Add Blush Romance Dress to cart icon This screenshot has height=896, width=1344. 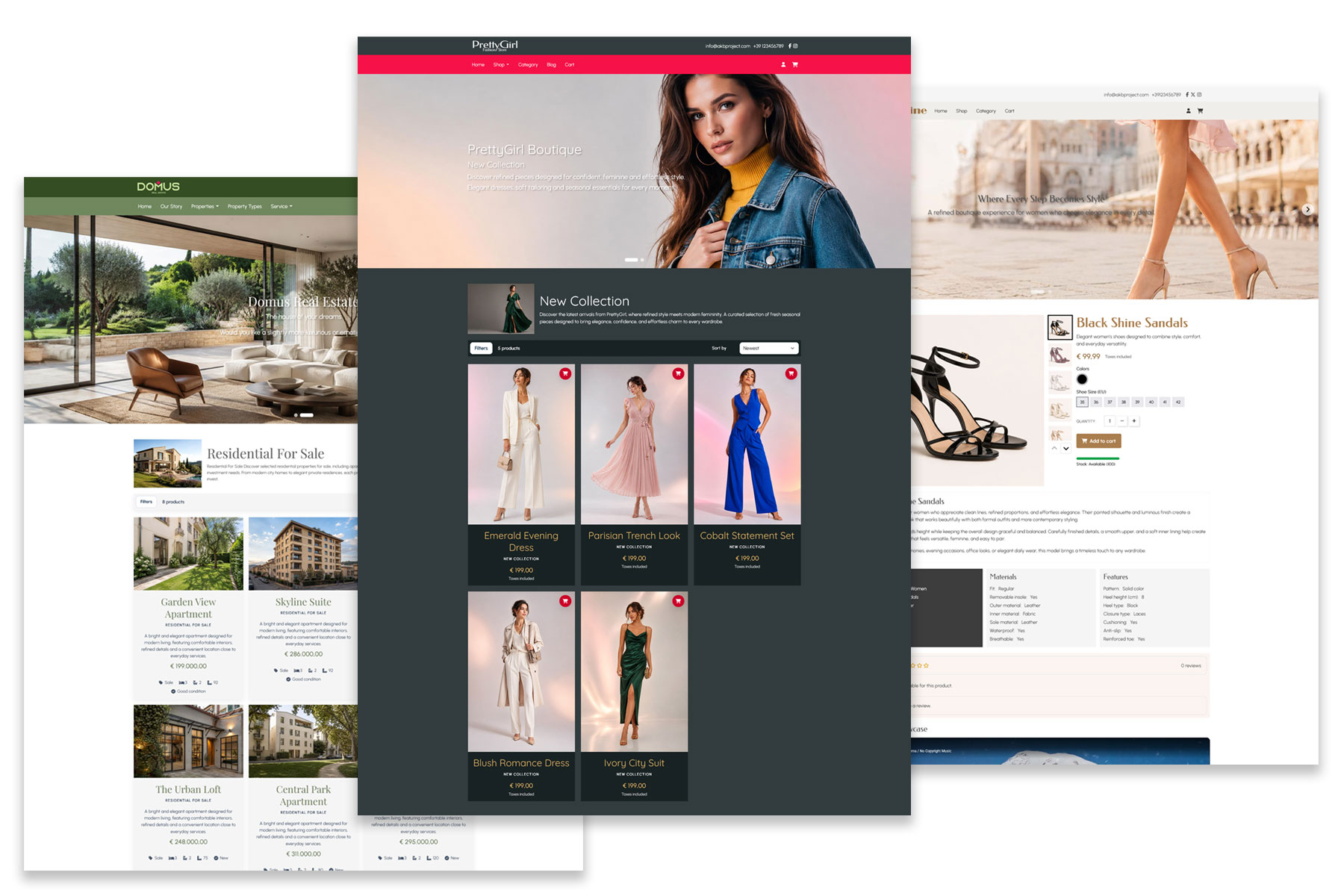tap(565, 600)
